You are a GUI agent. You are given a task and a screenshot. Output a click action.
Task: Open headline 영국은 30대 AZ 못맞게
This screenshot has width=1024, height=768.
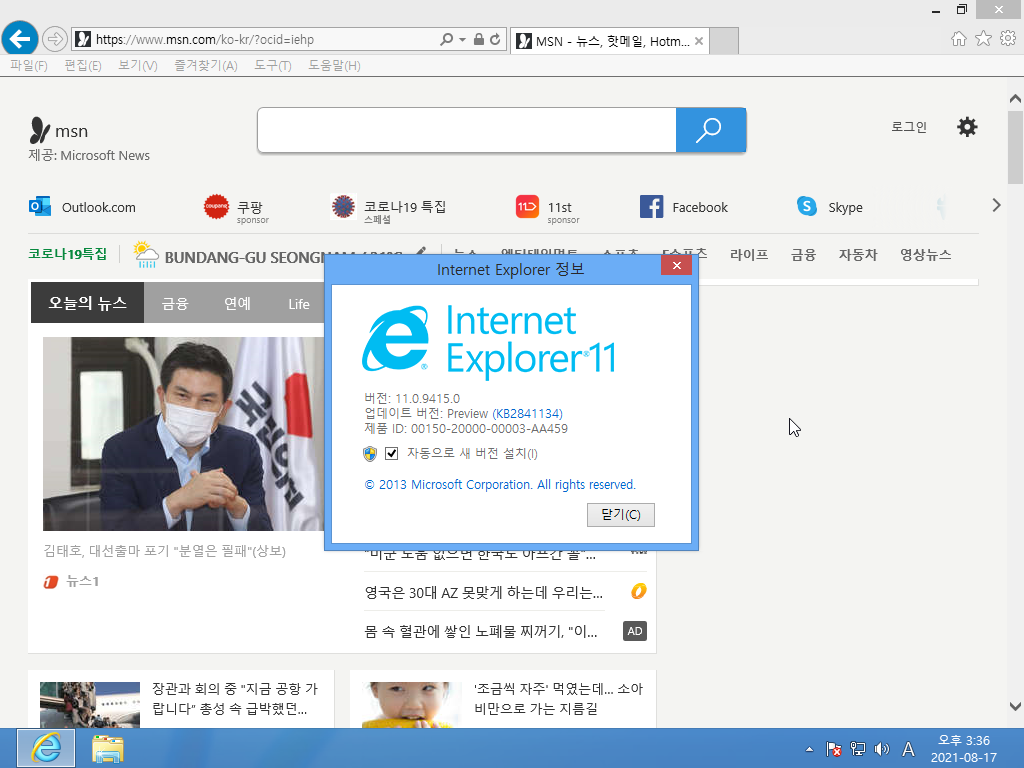click(x=483, y=593)
